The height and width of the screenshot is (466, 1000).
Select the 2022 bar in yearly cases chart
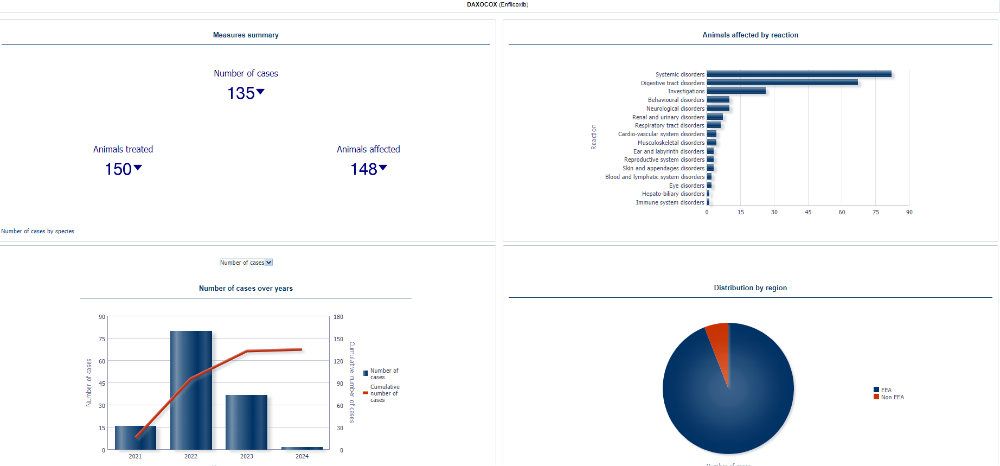point(190,390)
